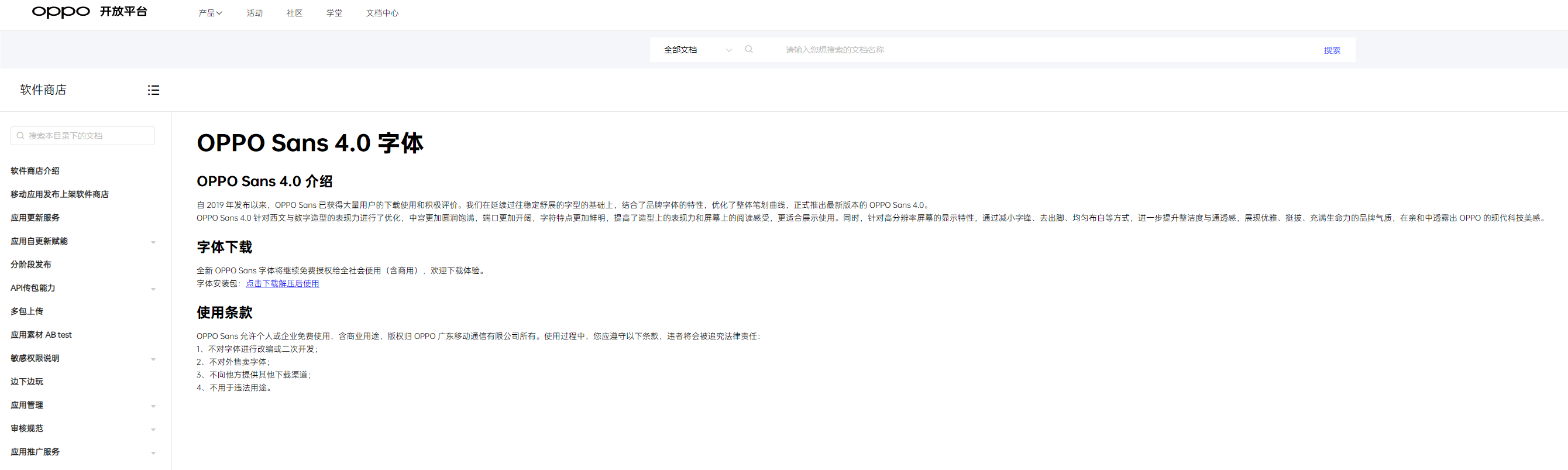This screenshot has height=470, width=1568.
Task: Expand the arrow beside 敏感权限说明
Action: (x=153, y=359)
